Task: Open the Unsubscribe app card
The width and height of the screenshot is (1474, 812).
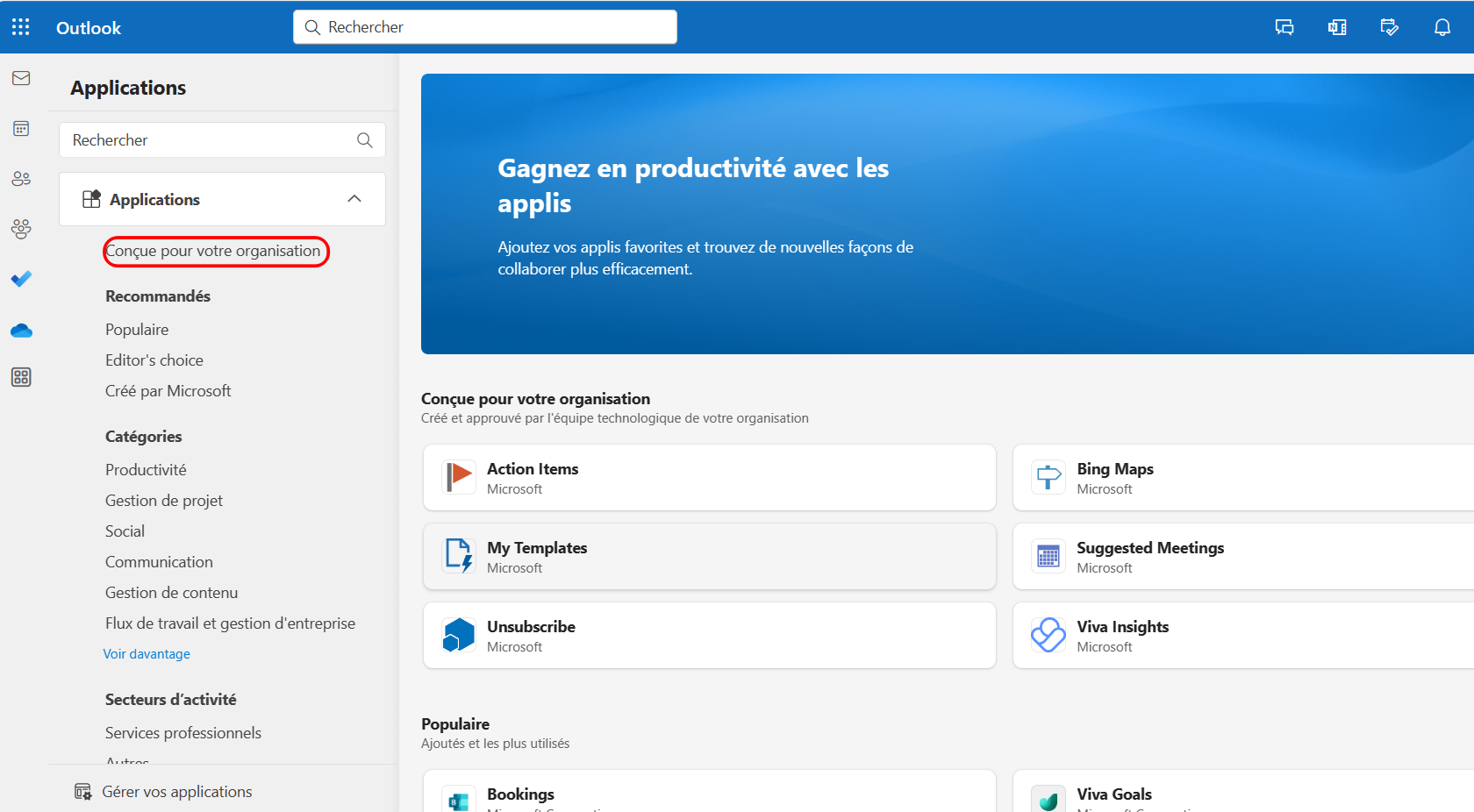Action: (710, 635)
